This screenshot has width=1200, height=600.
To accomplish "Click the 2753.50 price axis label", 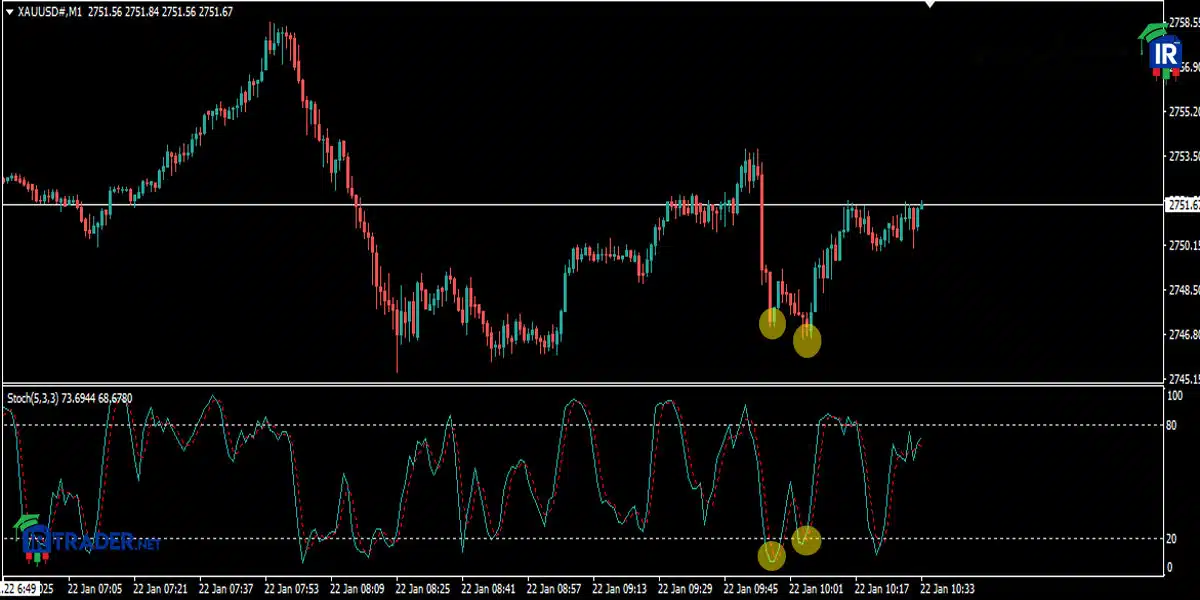I will [x=1184, y=156].
